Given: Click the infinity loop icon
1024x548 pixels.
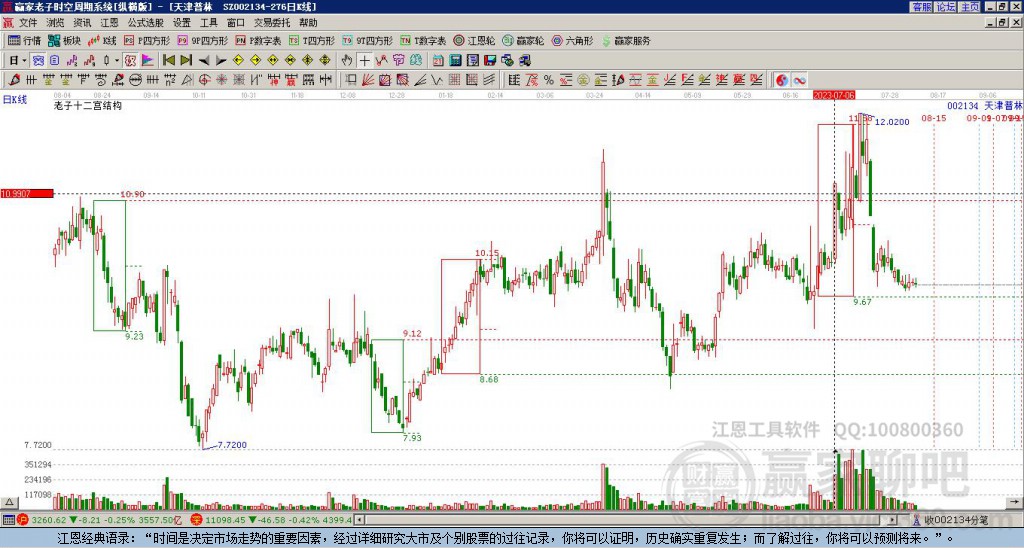Looking at the screenshot, I should pos(799,80).
